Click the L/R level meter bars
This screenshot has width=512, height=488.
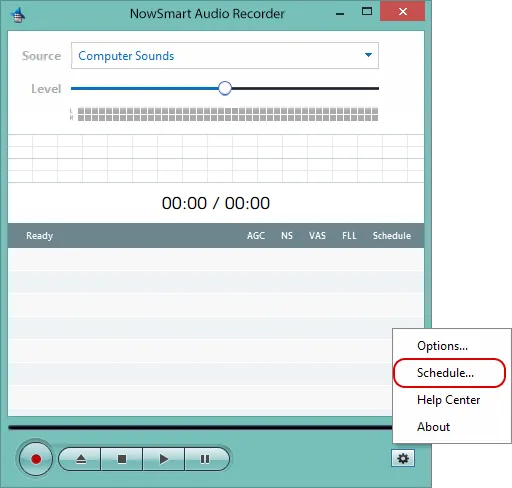coord(228,114)
